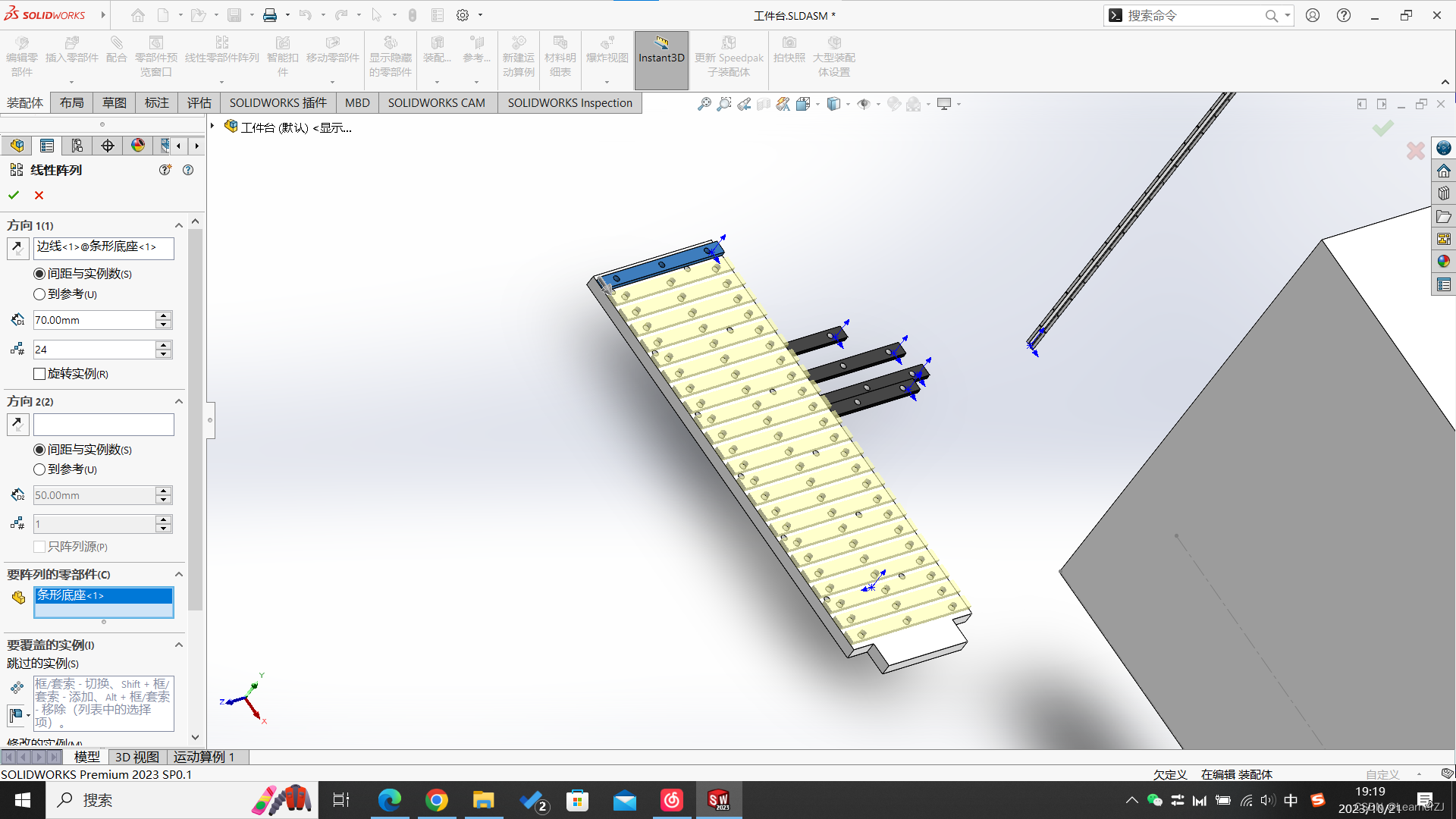Reverse Direction 1 arrow button

(x=17, y=248)
